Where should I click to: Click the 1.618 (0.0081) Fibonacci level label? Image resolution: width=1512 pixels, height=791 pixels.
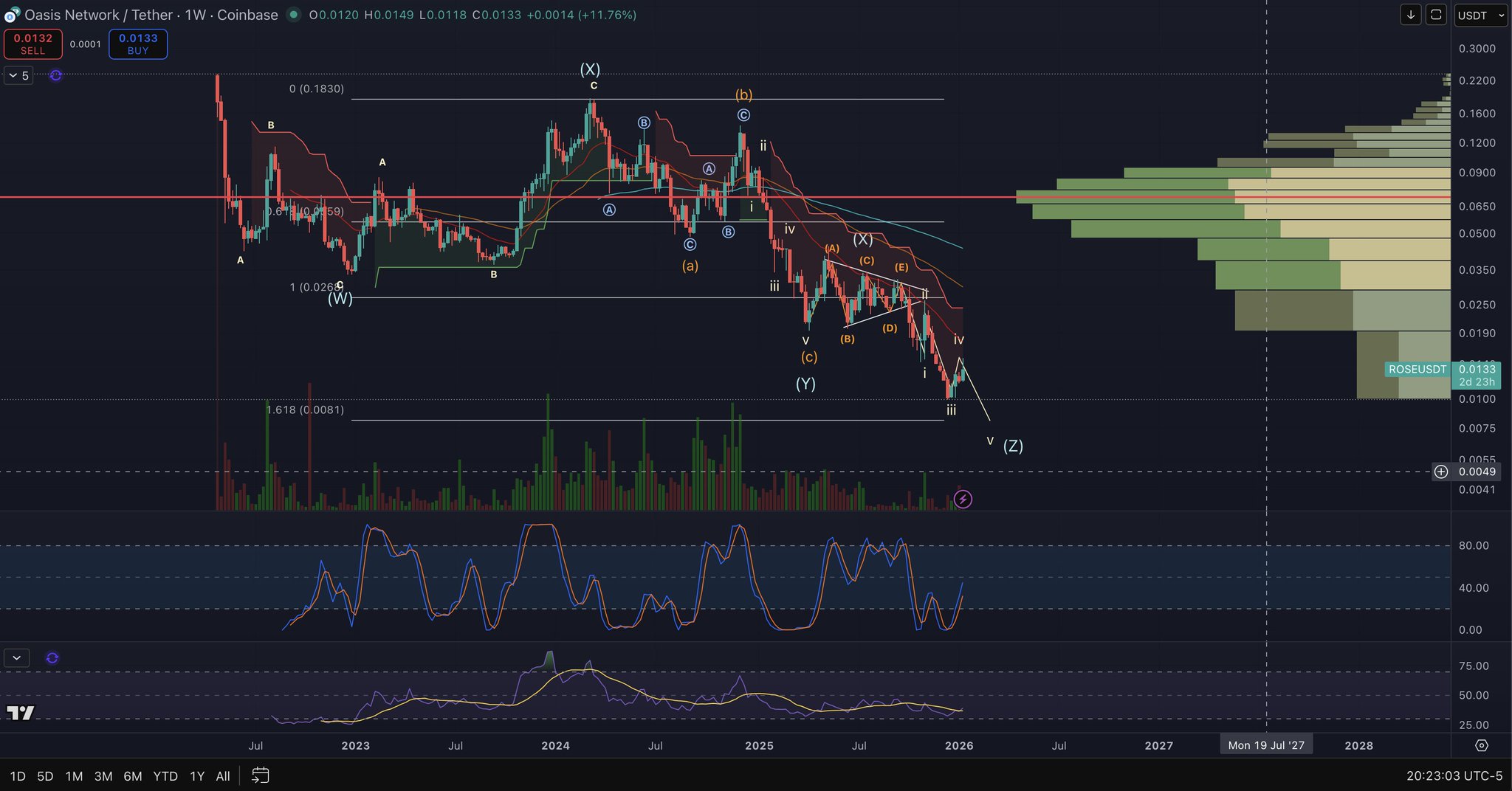[x=305, y=410]
